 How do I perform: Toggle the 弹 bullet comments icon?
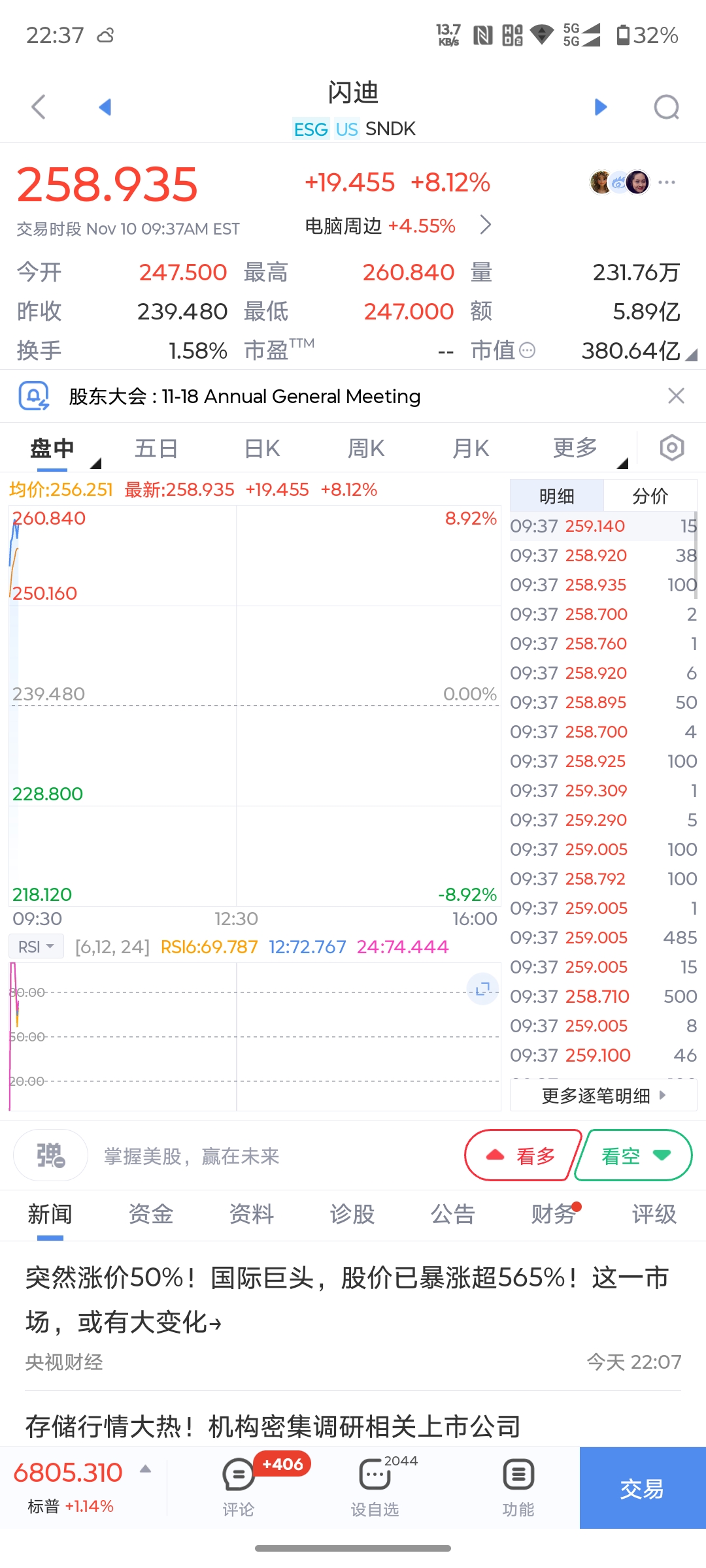[x=51, y=1156]
